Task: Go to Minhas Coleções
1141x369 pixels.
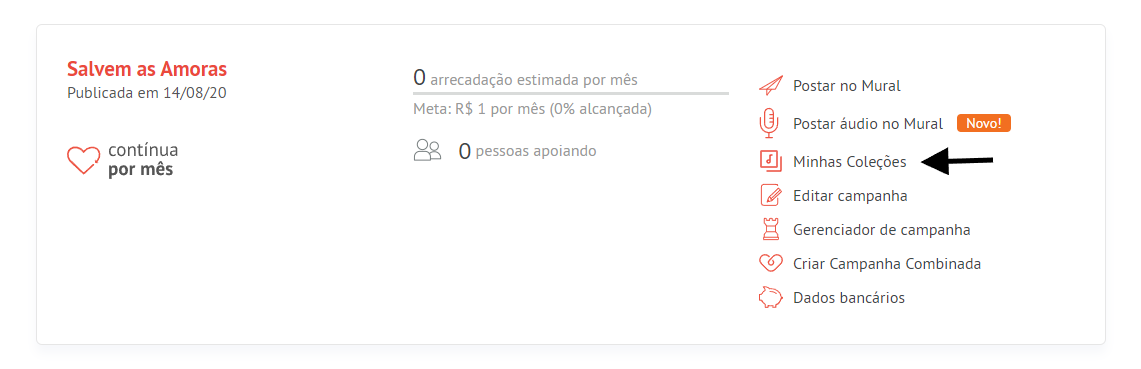Action: click(850, 162)
